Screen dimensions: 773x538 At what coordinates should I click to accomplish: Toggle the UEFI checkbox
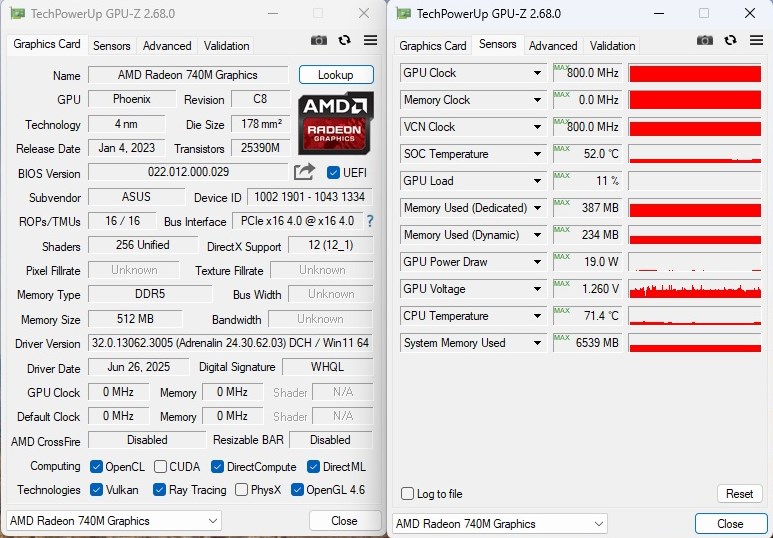334,172
